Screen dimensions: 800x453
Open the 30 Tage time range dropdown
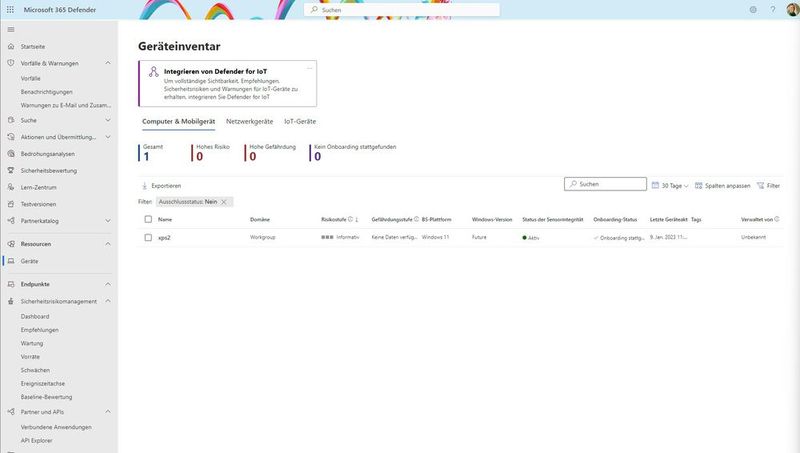[x=670, y=186]
